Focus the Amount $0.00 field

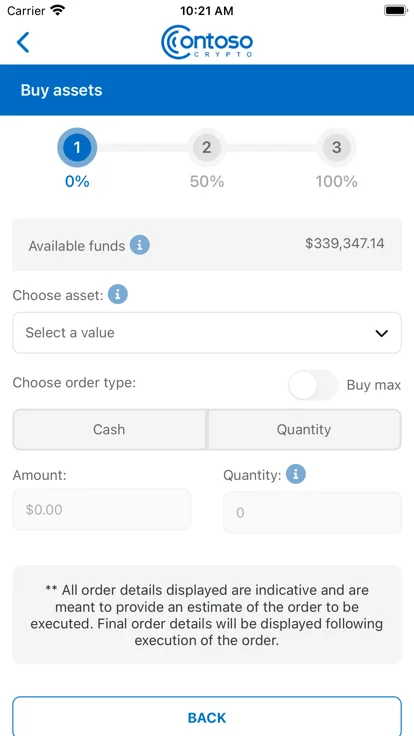tap(102, 510)
